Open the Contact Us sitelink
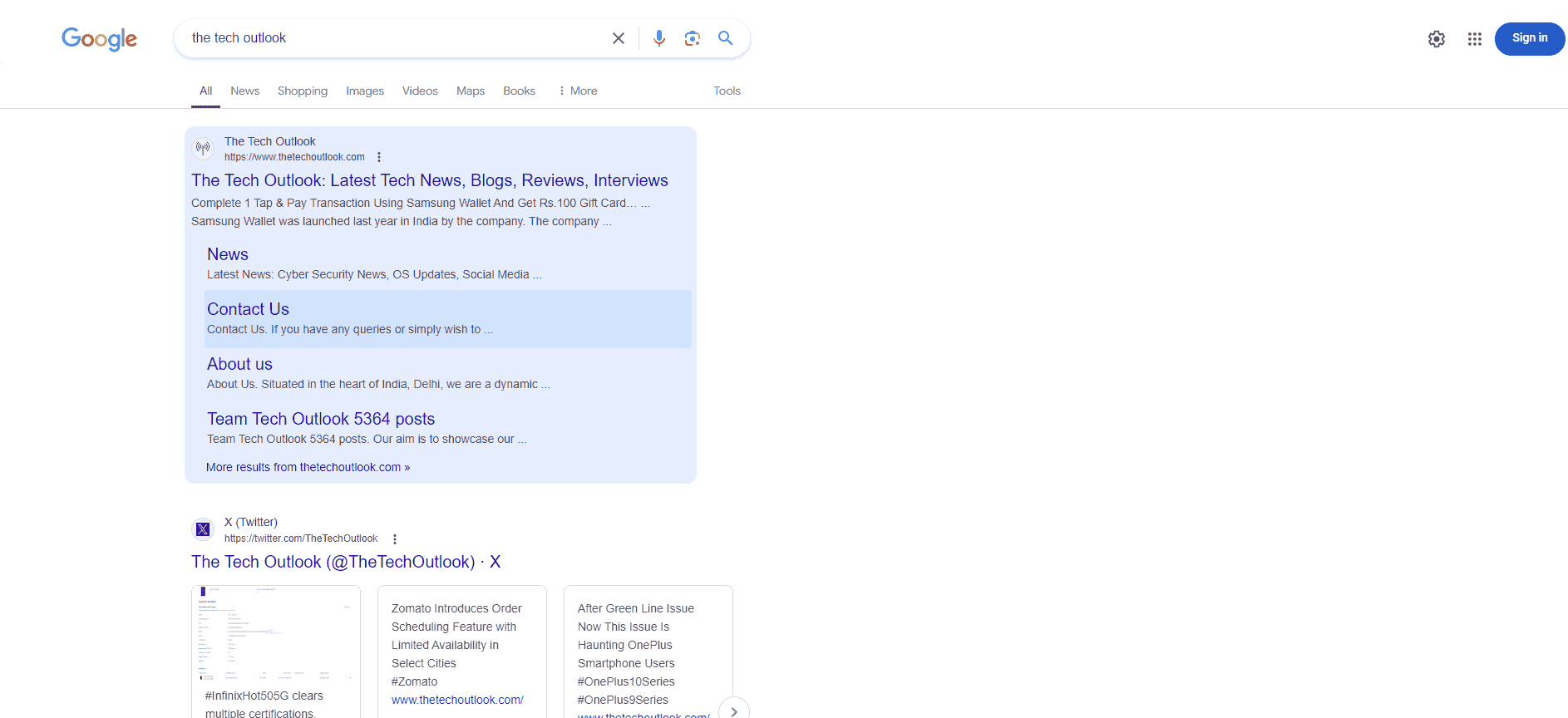1568x718 pixels. [248, 309]
